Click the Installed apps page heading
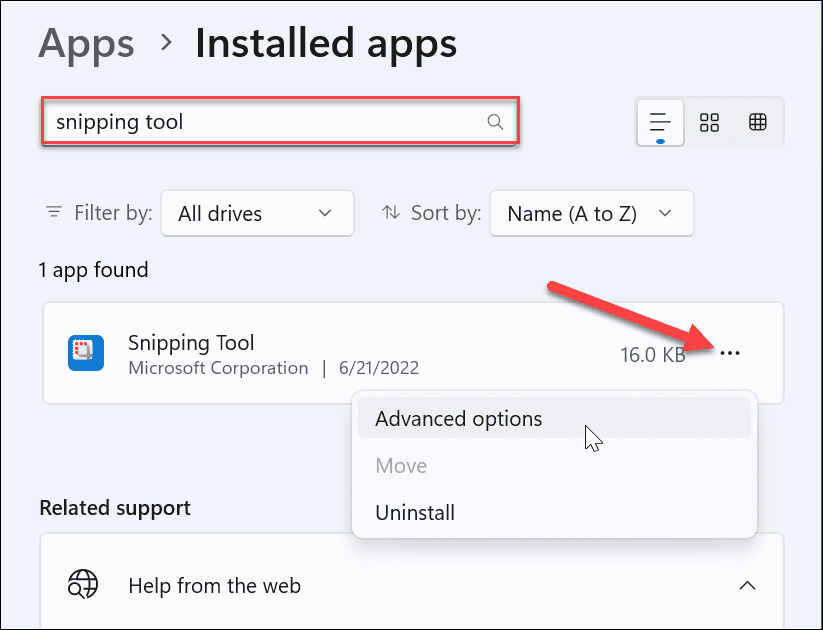823x630 pixels. [326, 43]
